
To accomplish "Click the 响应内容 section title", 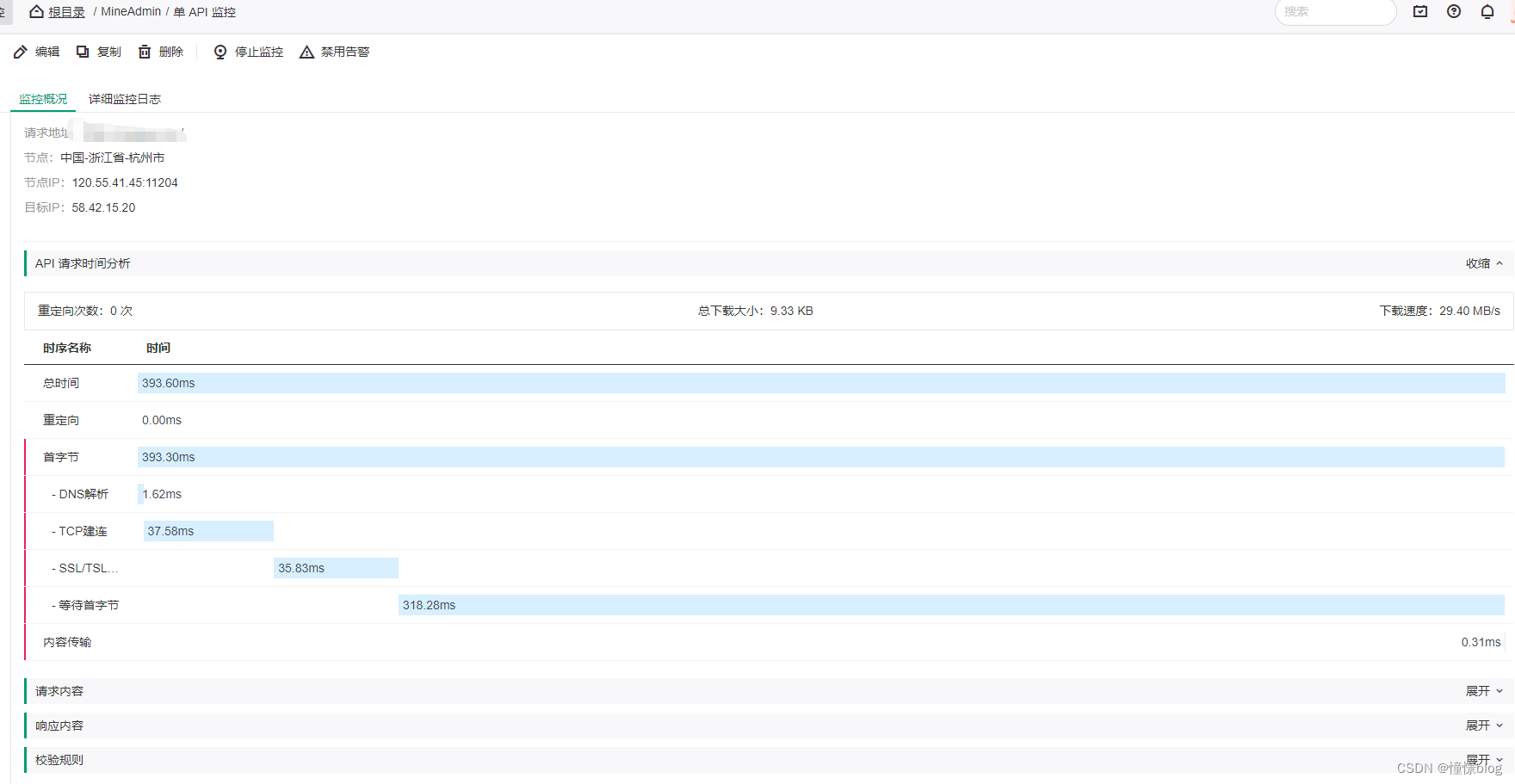I will pyautogui.click(x=59, y=725).
